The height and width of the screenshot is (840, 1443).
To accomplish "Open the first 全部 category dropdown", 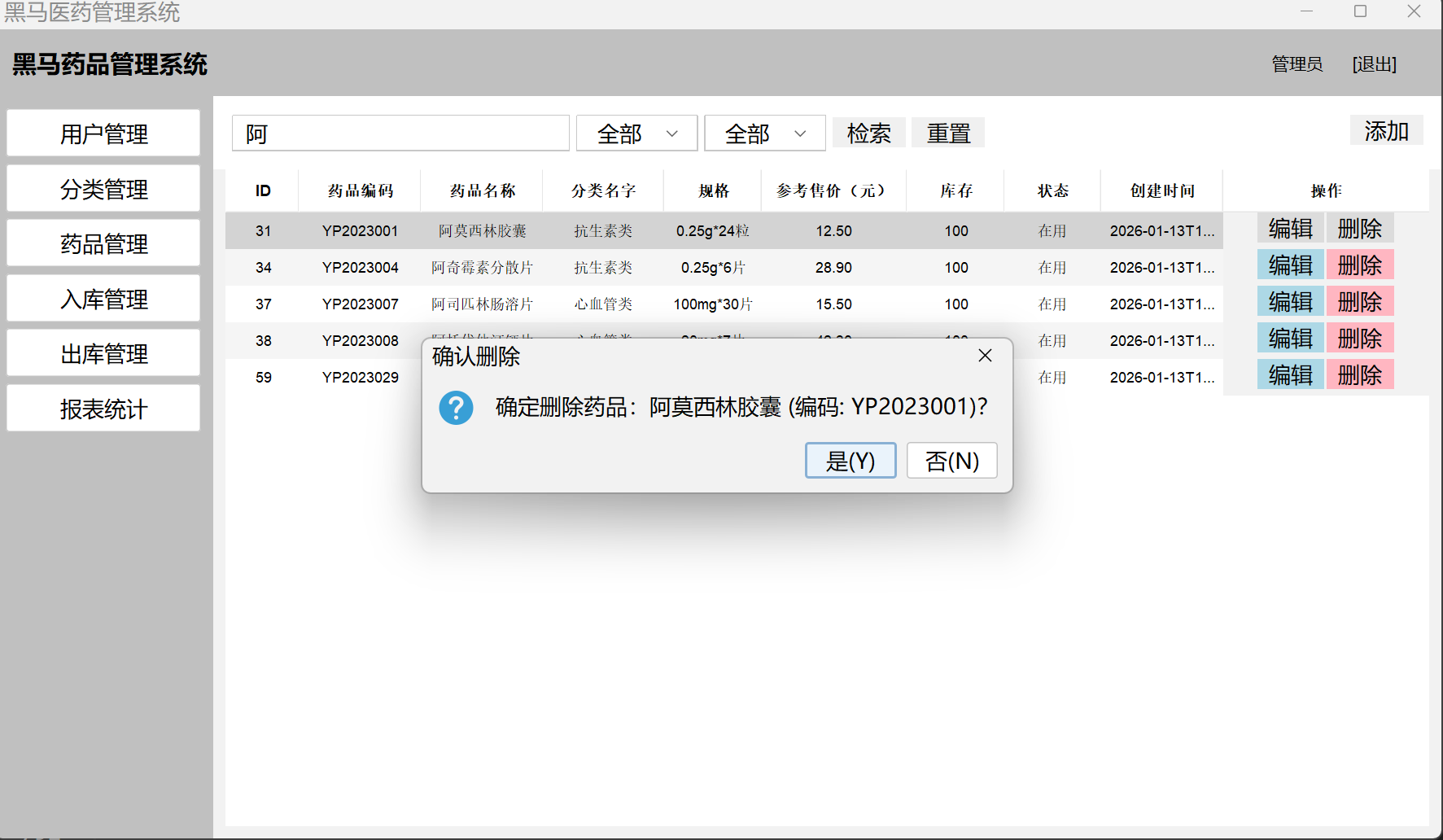I will (636, 133).
